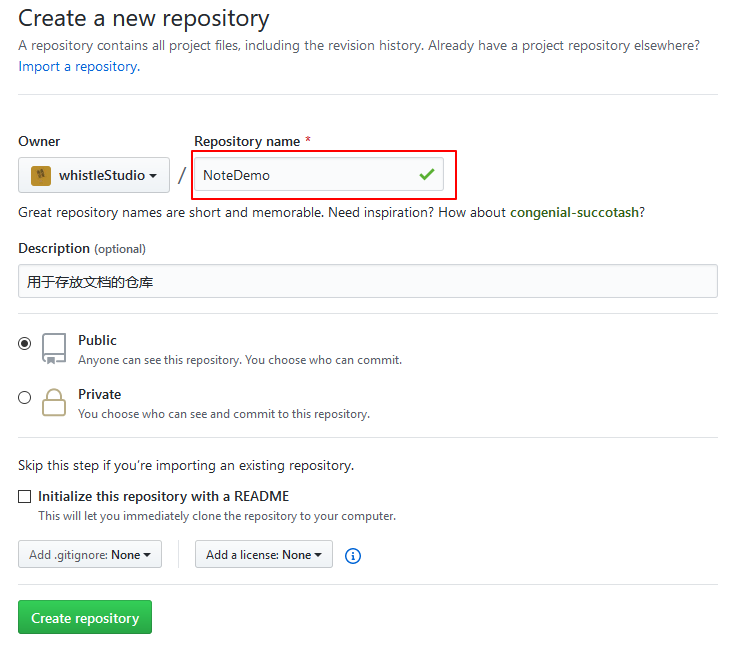Click the Public repository book icon
The image size is (732, 666).
point(54,348)
